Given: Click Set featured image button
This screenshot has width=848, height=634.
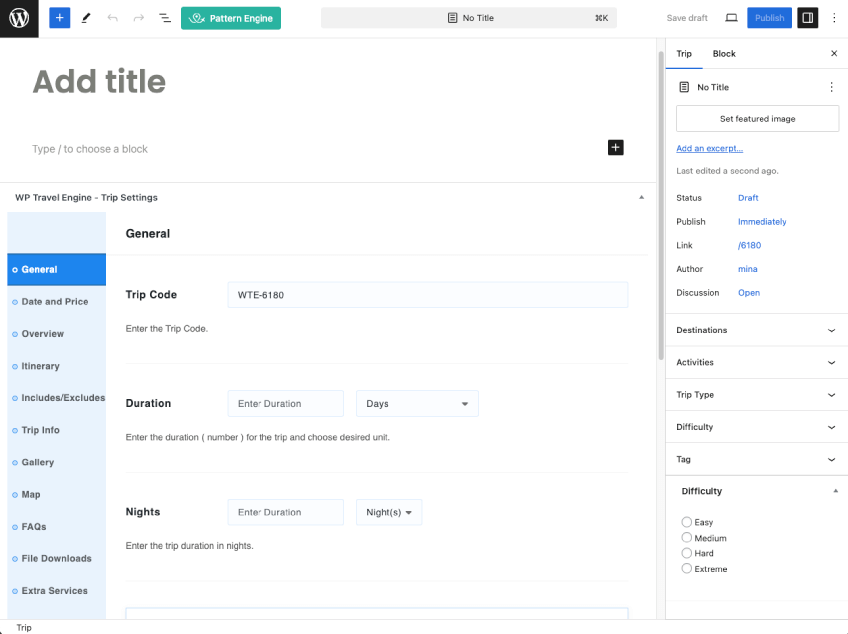Looking at the screenshot, I should tap(757, 118).
